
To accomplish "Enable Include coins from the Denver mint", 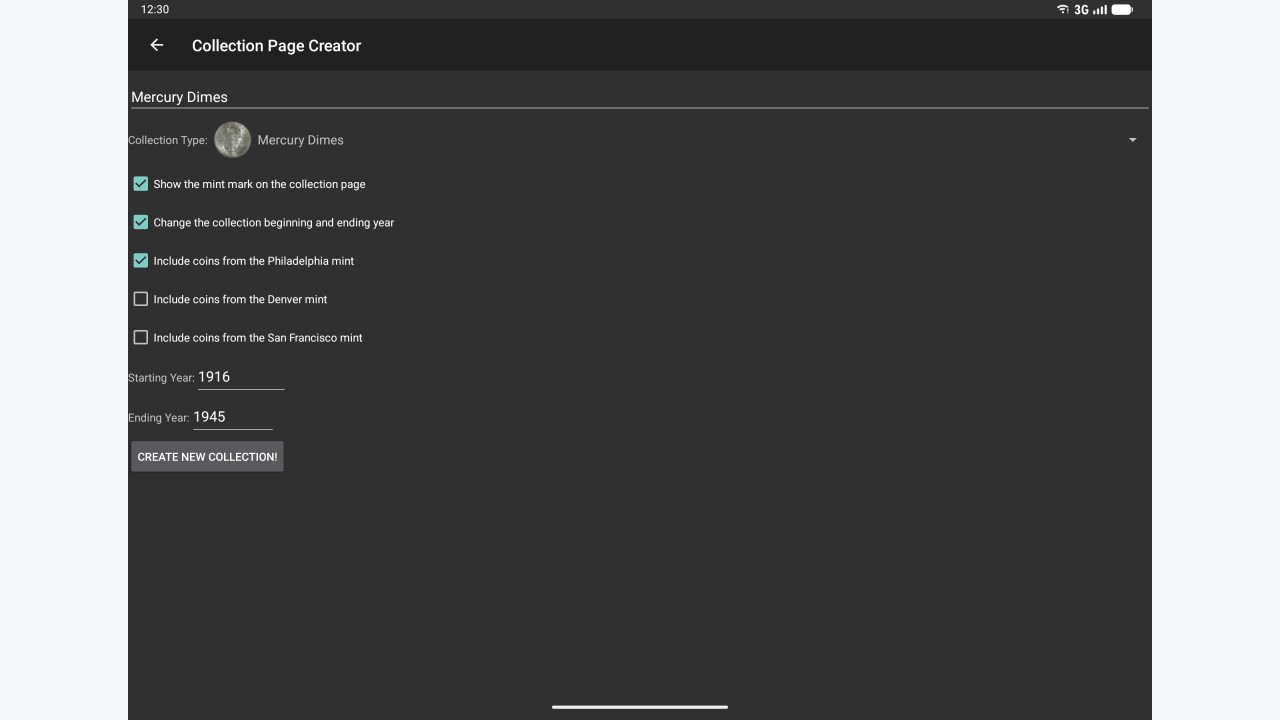I will point(141,299).
